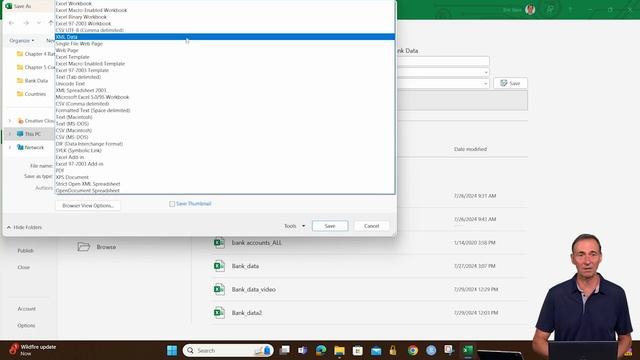Select PDF in the type list
640x360 pixels.
[x=60, y=170]
